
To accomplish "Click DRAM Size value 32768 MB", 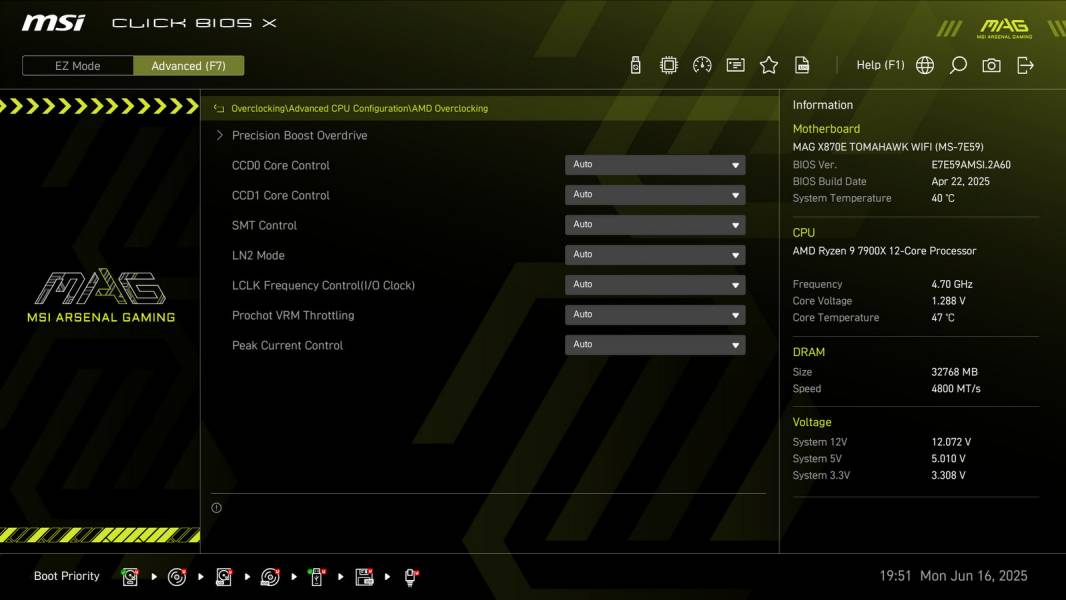I will point(955,372).
